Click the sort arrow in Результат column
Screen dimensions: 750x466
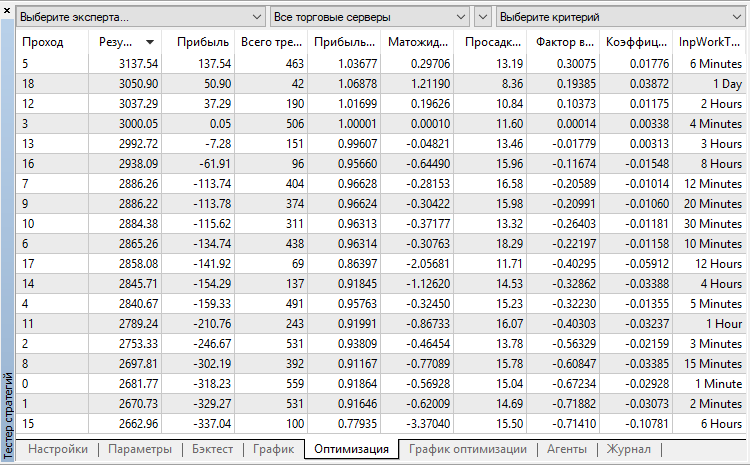[x=150, y=42]
